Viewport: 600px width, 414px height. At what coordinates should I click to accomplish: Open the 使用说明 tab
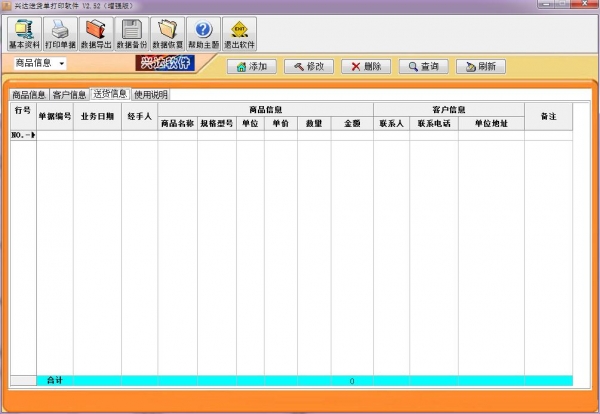tap(151, 95)
